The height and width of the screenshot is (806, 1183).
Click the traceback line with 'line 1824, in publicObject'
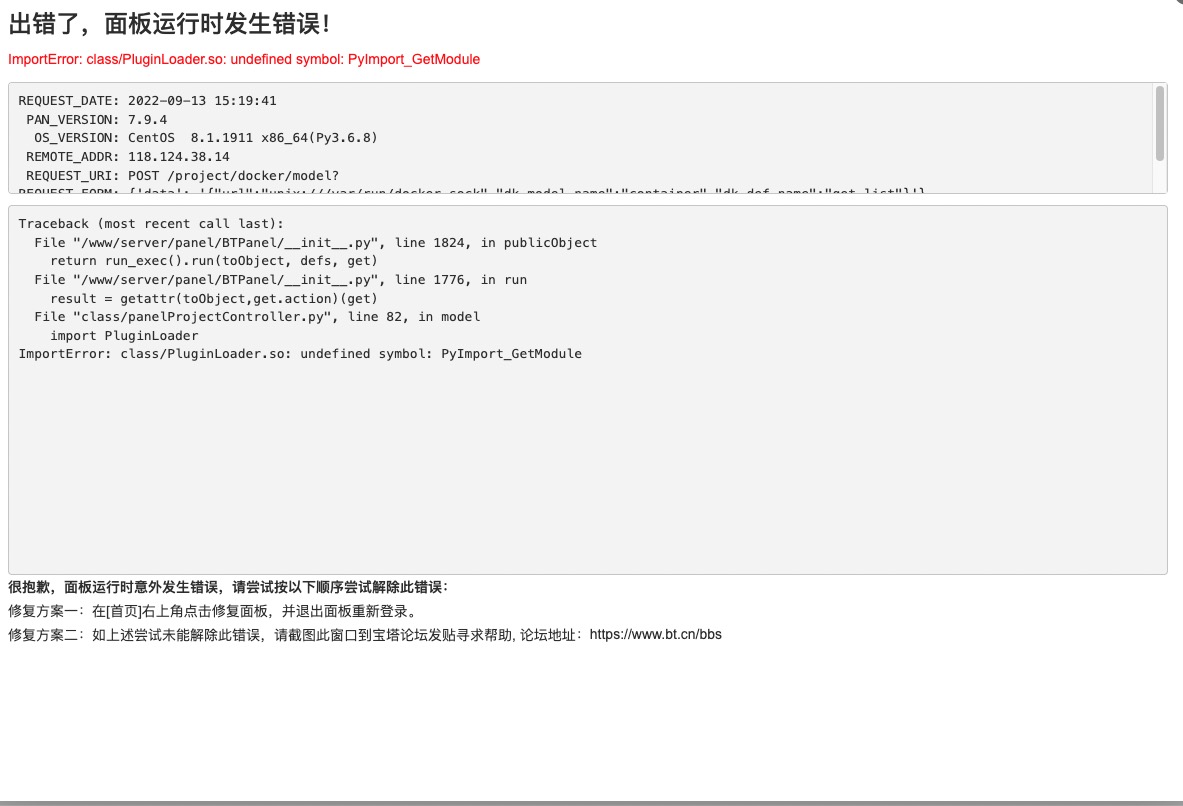click(315, 243)
